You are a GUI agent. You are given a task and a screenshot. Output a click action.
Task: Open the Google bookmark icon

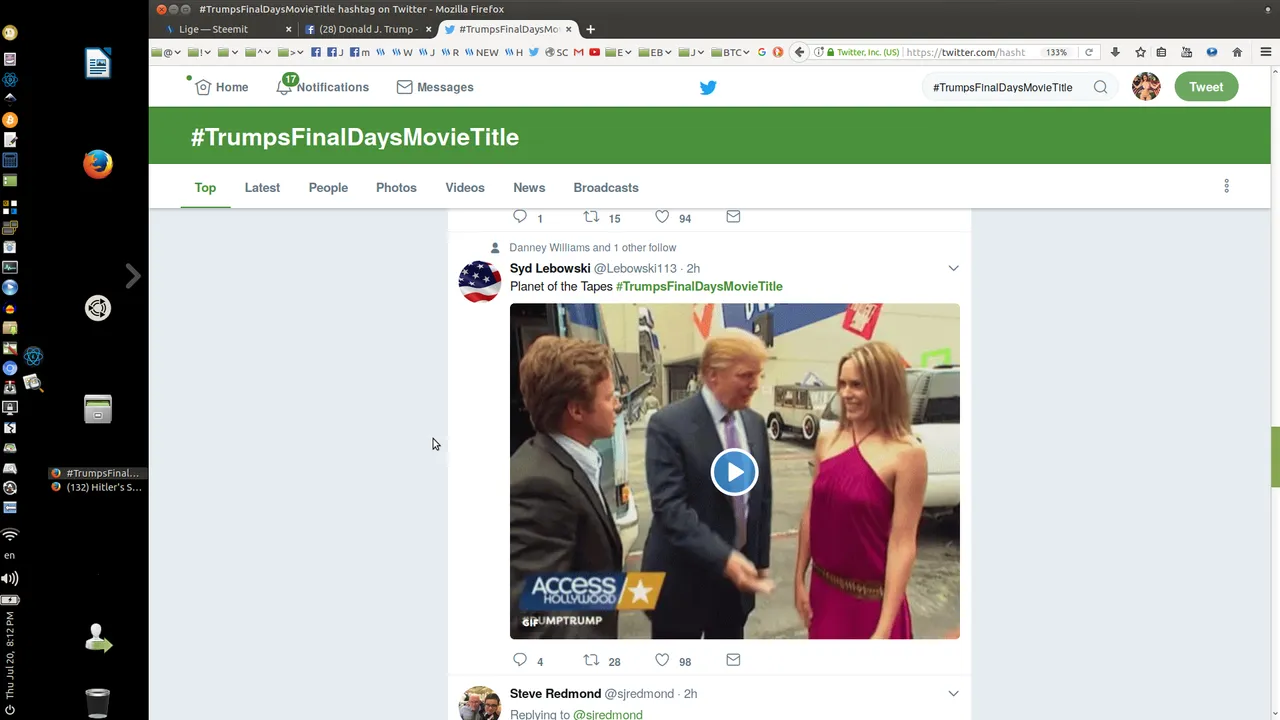coord(762,52)
